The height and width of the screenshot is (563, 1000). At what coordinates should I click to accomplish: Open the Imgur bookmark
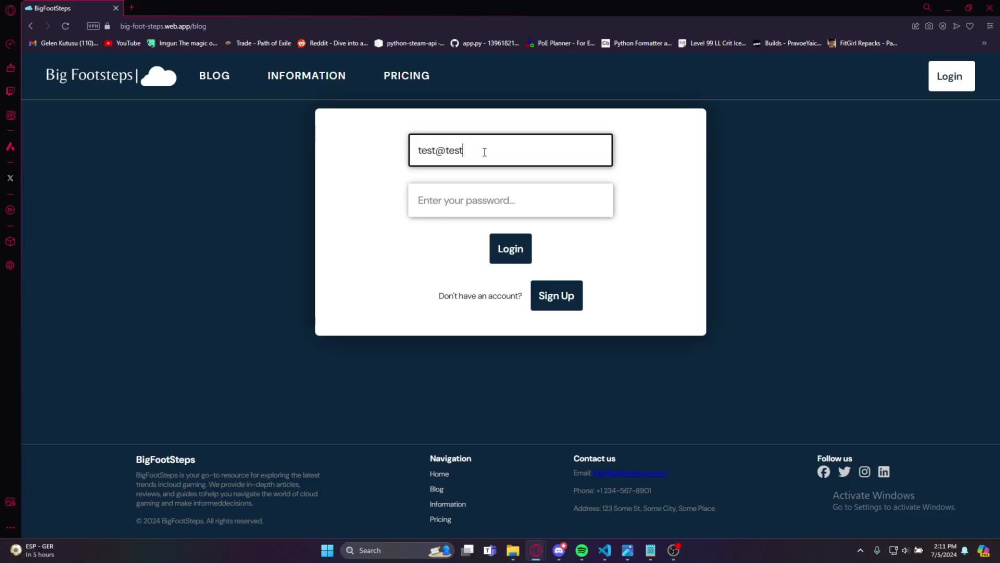coord(182,43)
